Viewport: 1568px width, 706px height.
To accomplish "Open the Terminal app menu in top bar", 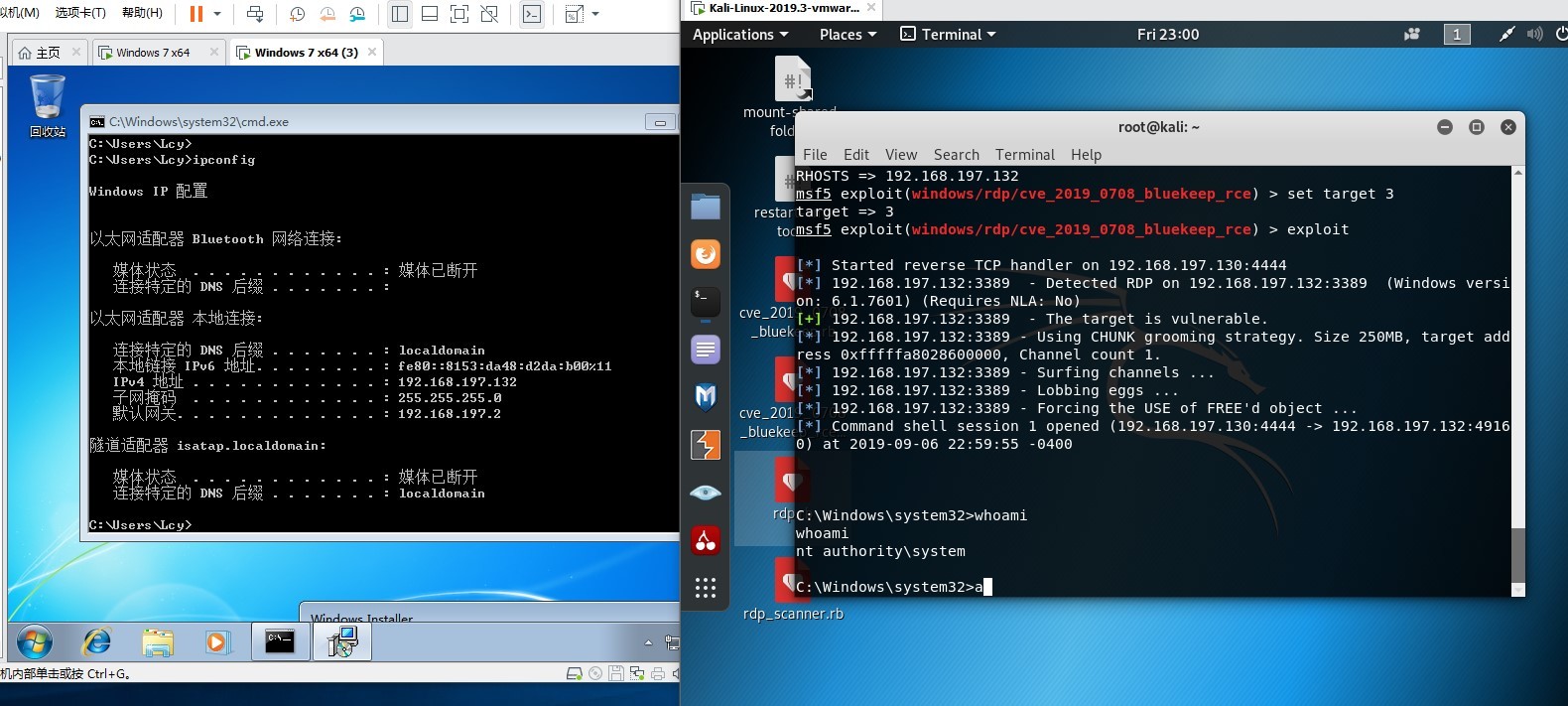I will [948, 35].
